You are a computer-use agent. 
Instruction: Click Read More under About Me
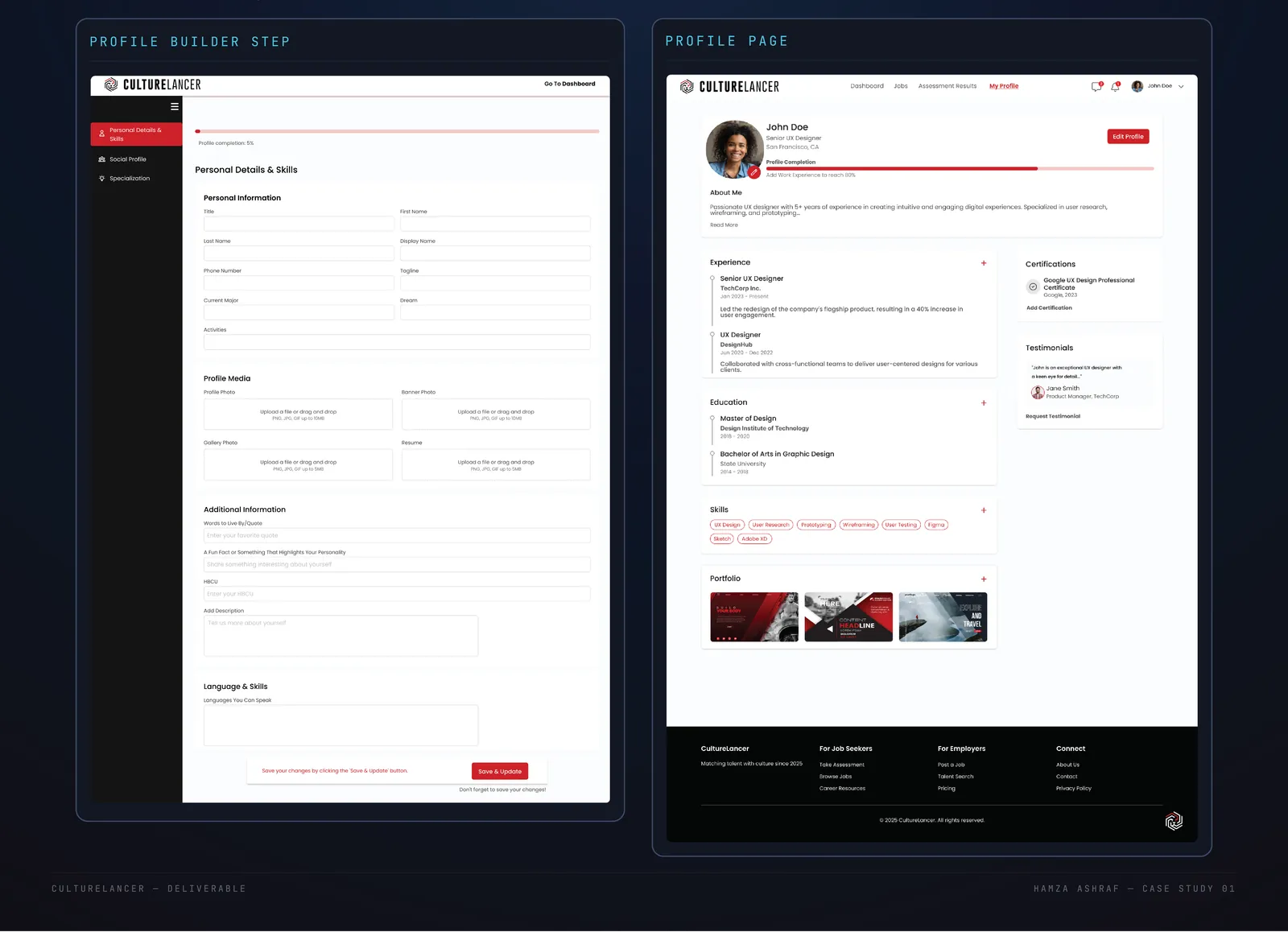(724, 225)
